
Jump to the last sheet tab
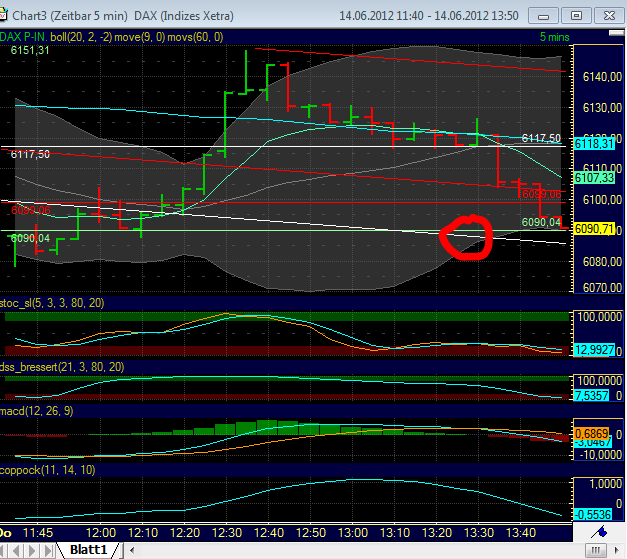click(48, 551)
